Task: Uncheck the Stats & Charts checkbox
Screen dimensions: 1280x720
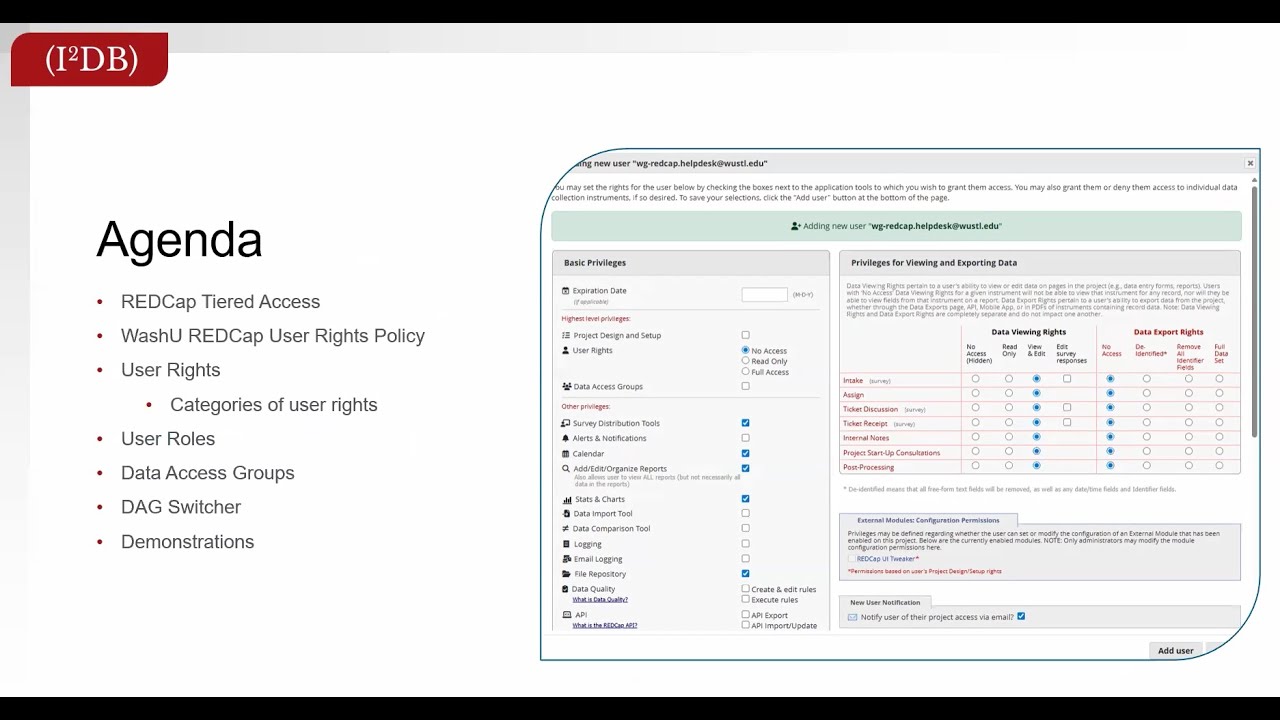Action: (x=745, y=499)
